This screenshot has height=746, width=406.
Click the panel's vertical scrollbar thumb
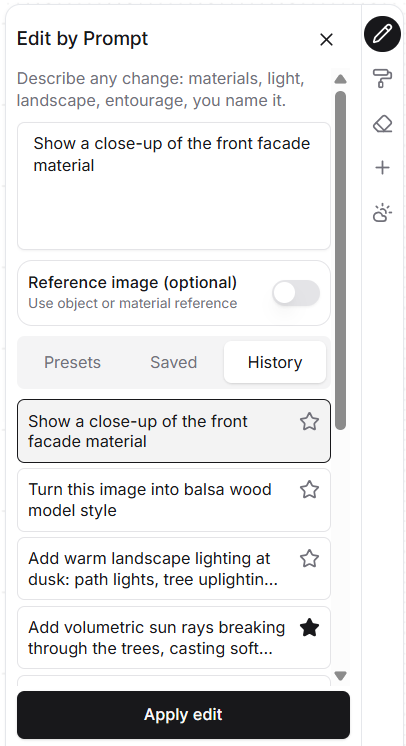340,261
